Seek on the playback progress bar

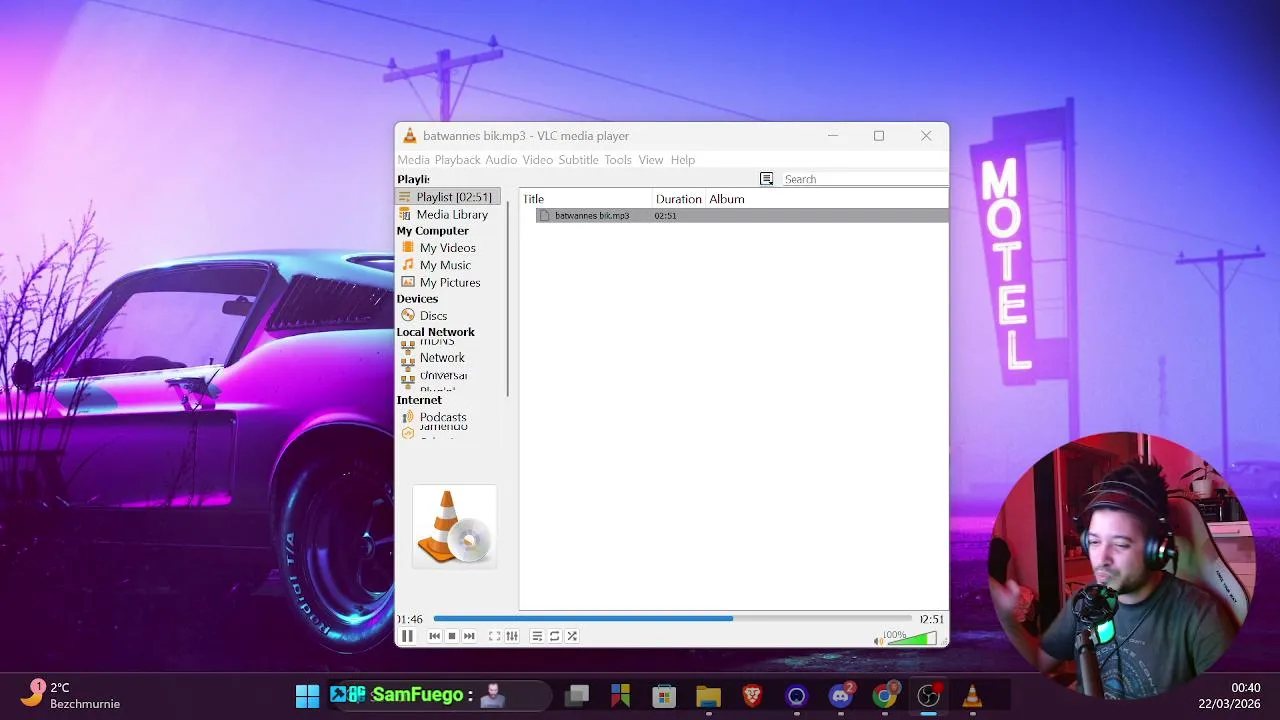coord(672,619)
